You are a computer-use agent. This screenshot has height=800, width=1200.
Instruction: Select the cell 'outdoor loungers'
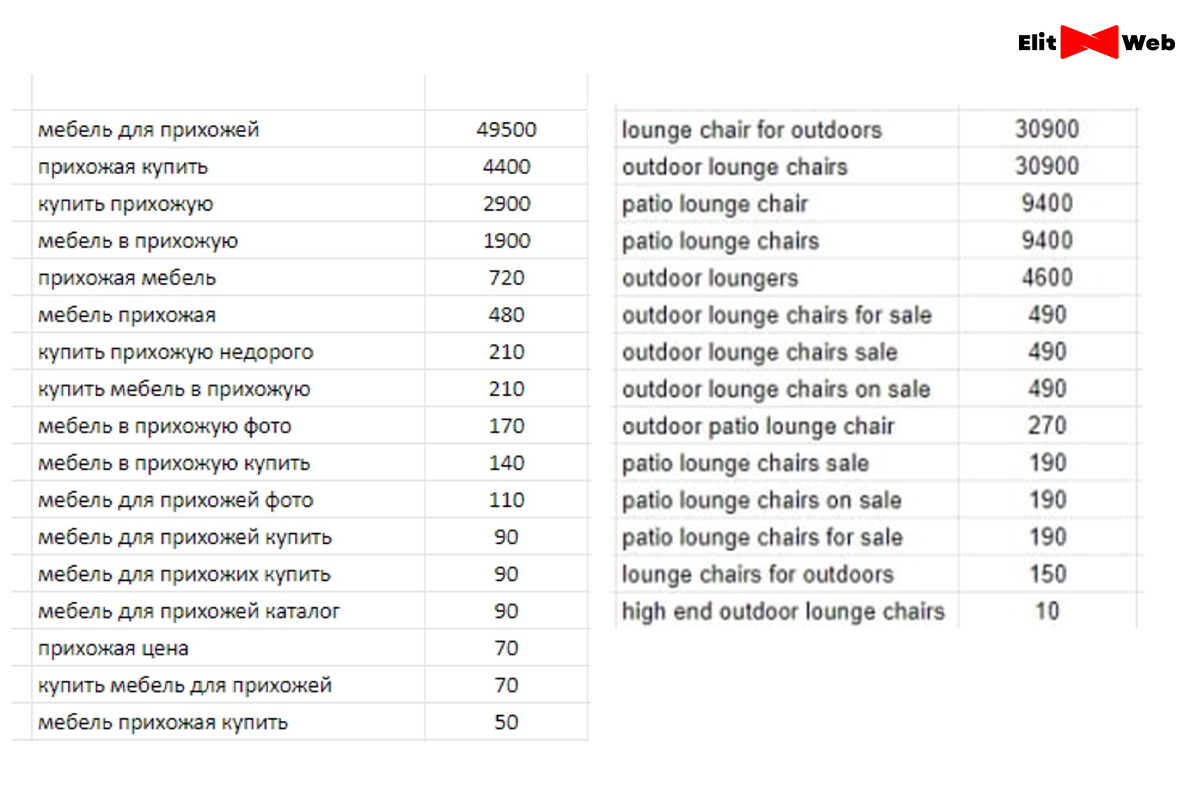pyautogui.click(x=787, y=278)
